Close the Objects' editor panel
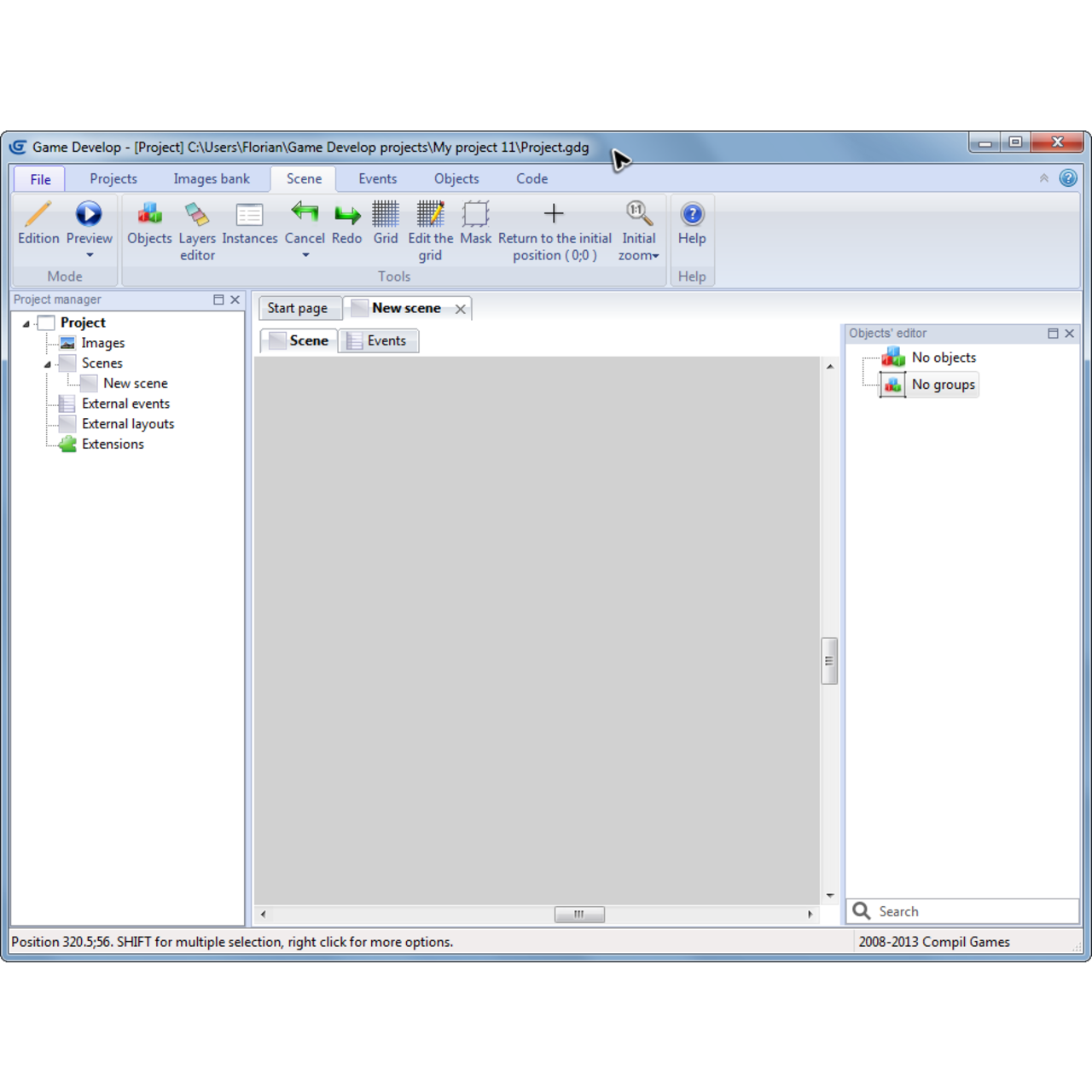This screenshot has width=1092, height=1092. click(1069, 334)
